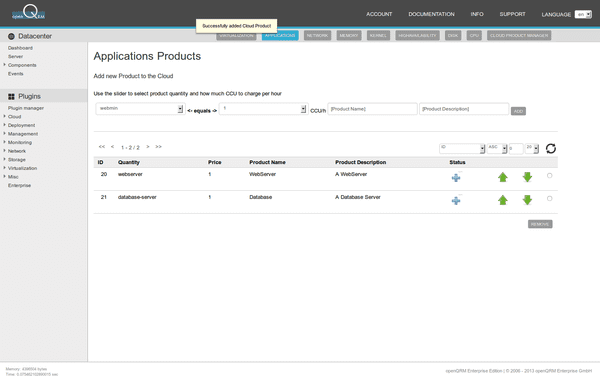
Task: Click the Product Name input field
Action: pyautogui.click(x=372, y=109)
